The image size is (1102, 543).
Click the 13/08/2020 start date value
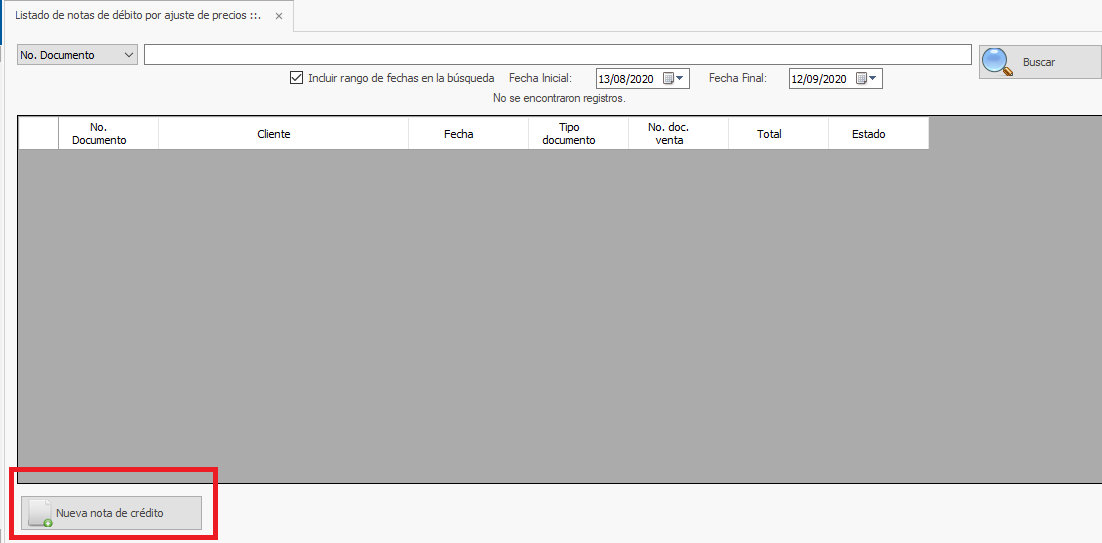625,79
